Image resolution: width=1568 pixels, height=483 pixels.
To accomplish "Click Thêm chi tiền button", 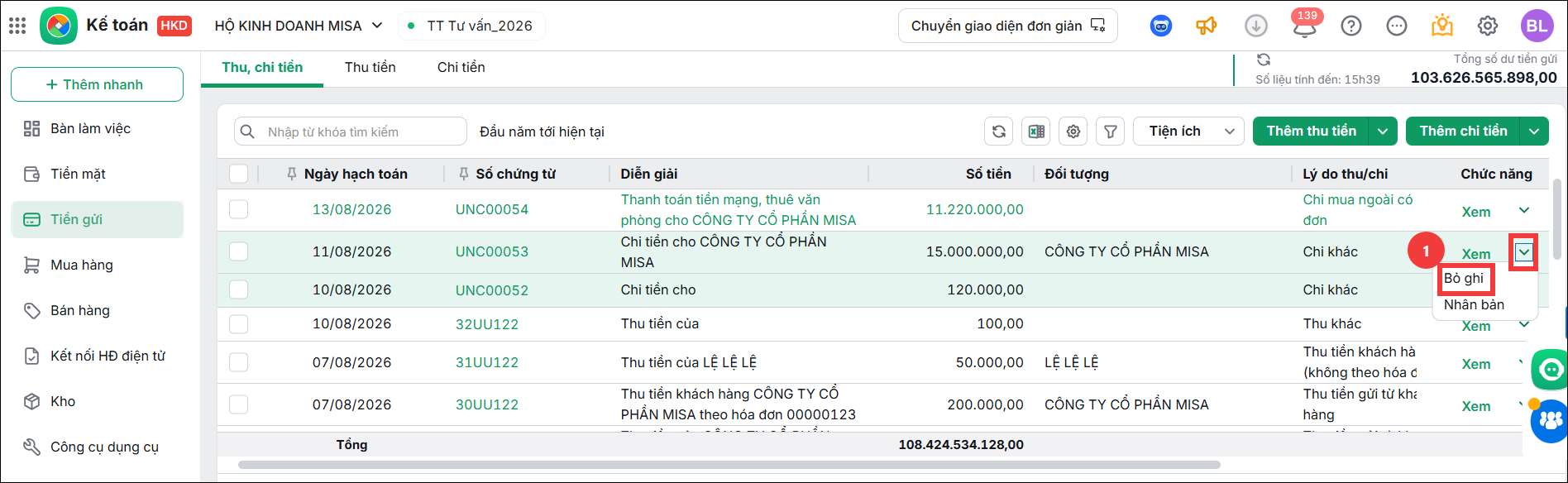I will pos(1463,132).
